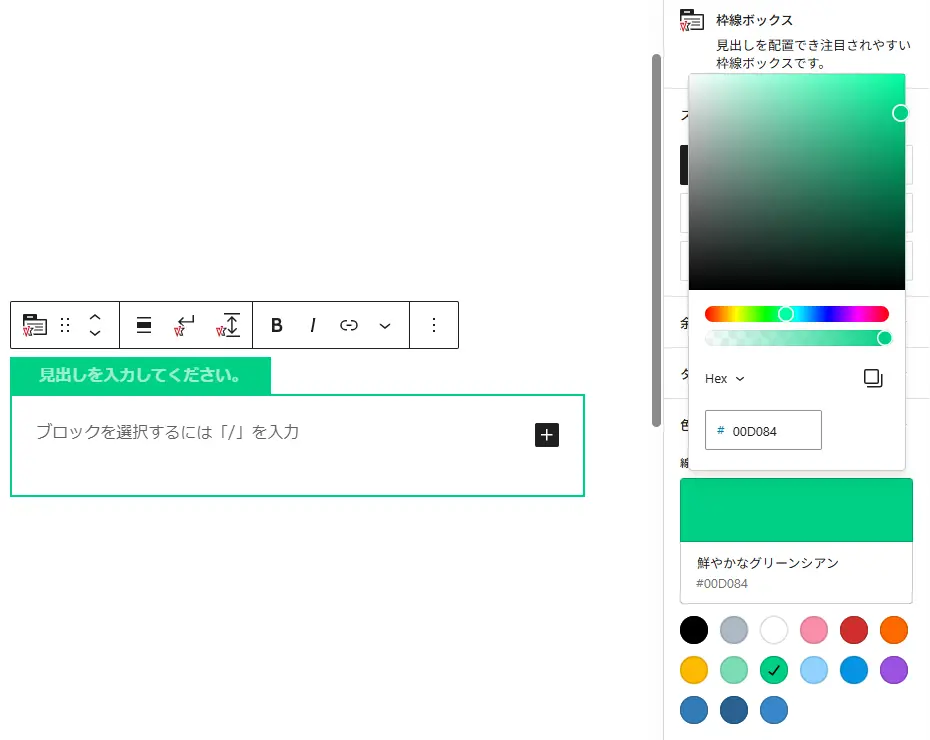This screenshot has width=930, height=740.
Task: Select the red preset color swatch
Action: pyautogui.click(x=854, y=630)
